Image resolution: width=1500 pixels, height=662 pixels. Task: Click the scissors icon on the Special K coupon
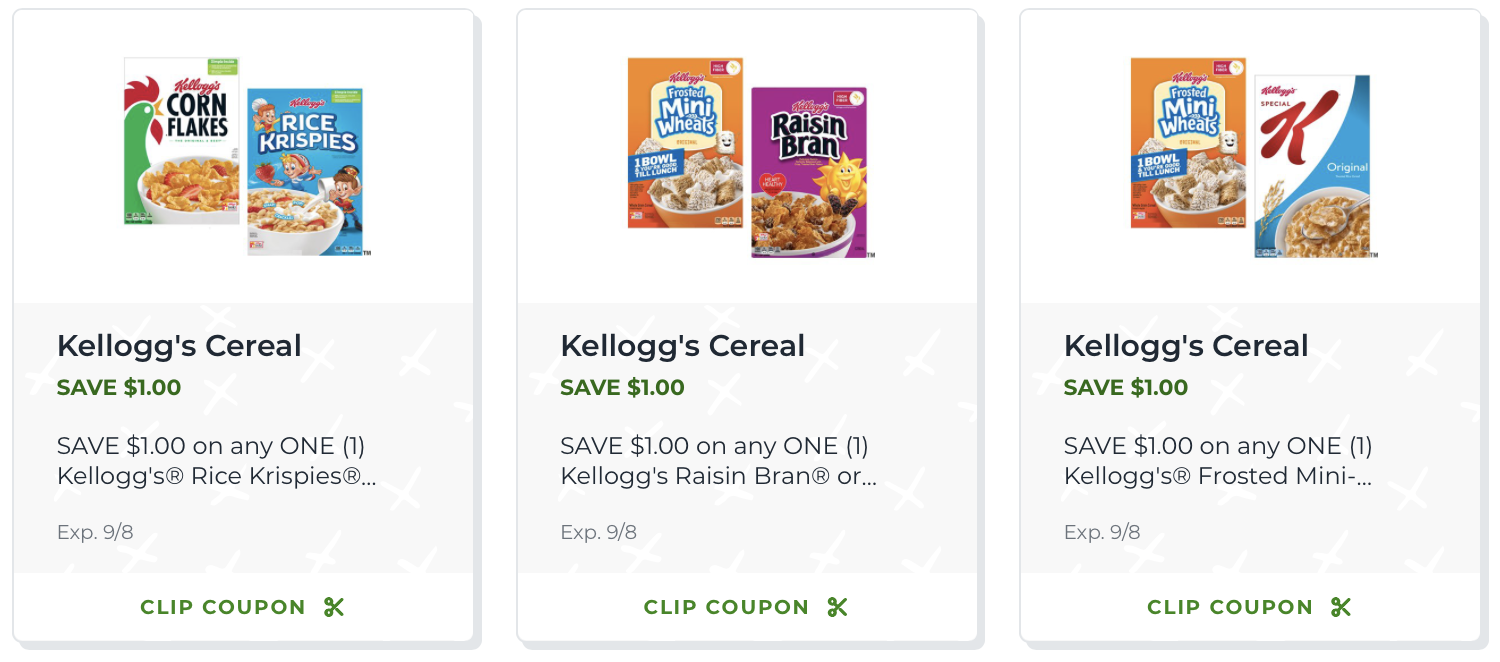pyautogui.click(x=1342, y=606)
